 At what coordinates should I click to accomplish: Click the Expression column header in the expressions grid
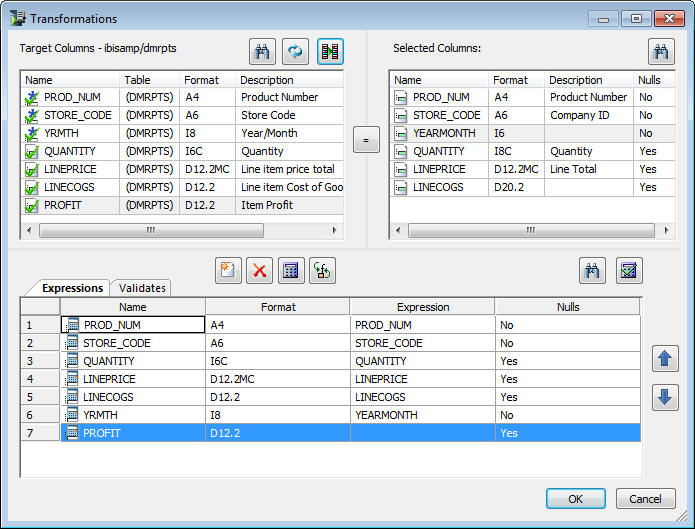point(423,307)
